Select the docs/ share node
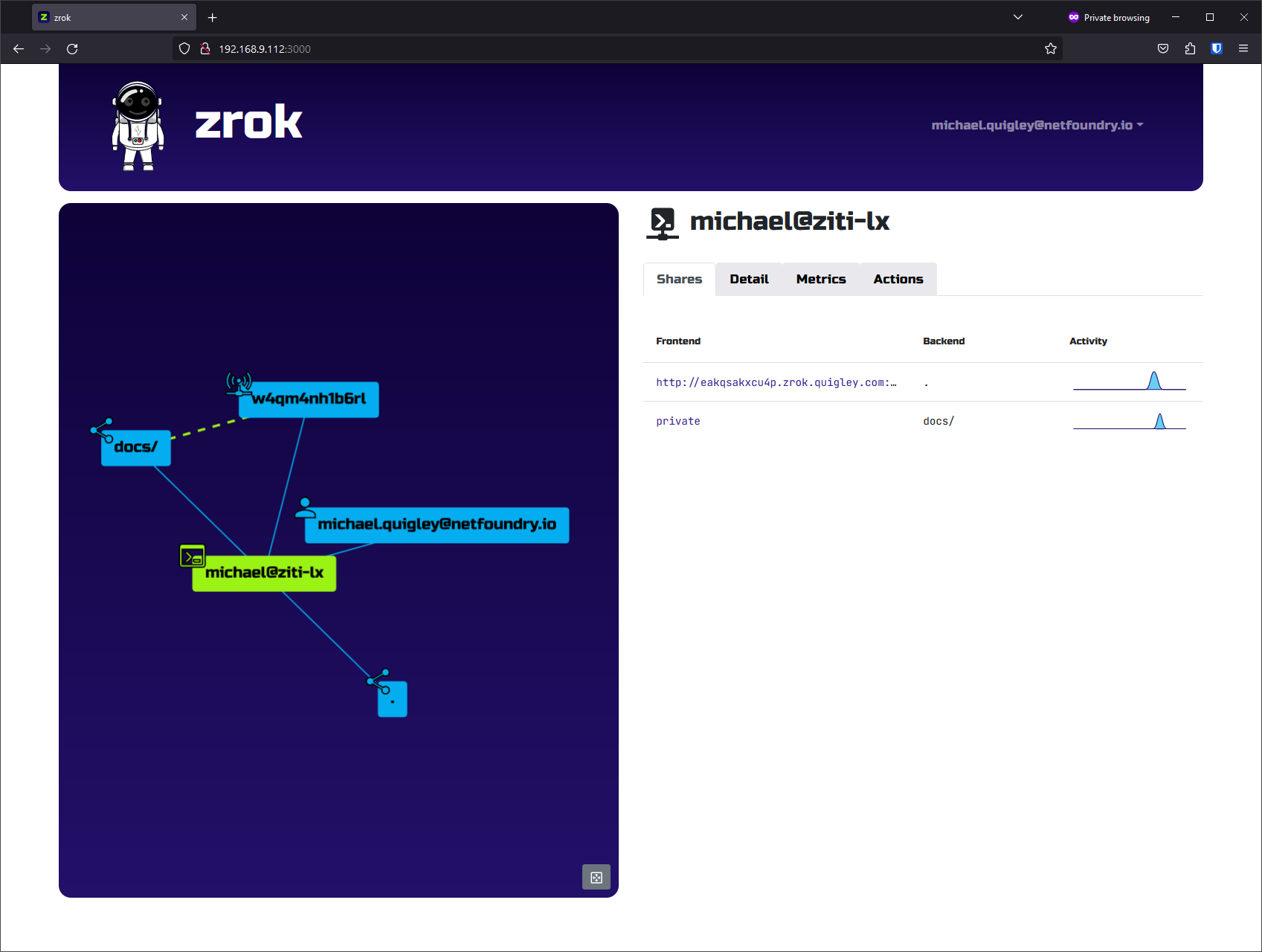The image size is (1262, 952). click(x=136, y=448)
